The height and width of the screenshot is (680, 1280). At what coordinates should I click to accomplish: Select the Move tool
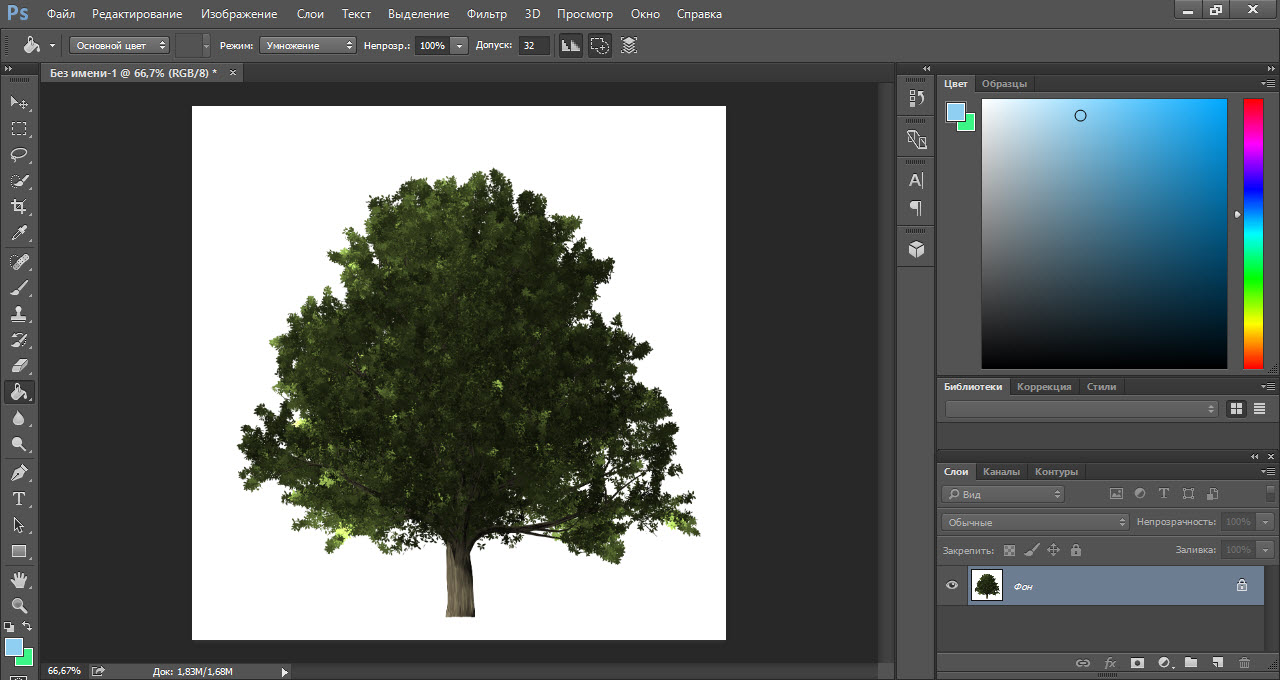tap(19, 103)
